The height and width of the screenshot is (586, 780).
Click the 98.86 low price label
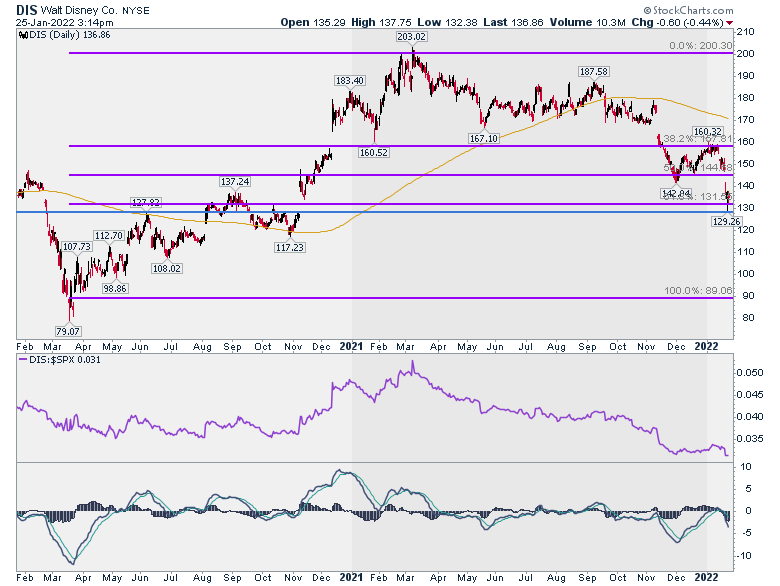coord(115,289)
